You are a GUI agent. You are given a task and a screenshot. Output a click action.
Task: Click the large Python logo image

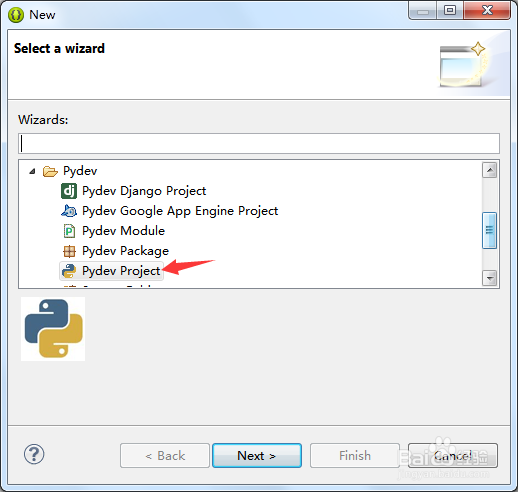(x=53, y=329)
